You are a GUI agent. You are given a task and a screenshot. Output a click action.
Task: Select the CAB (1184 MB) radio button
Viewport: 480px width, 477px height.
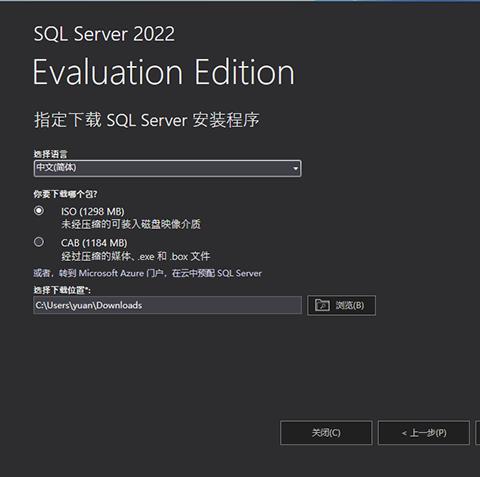tap(39, 242)
